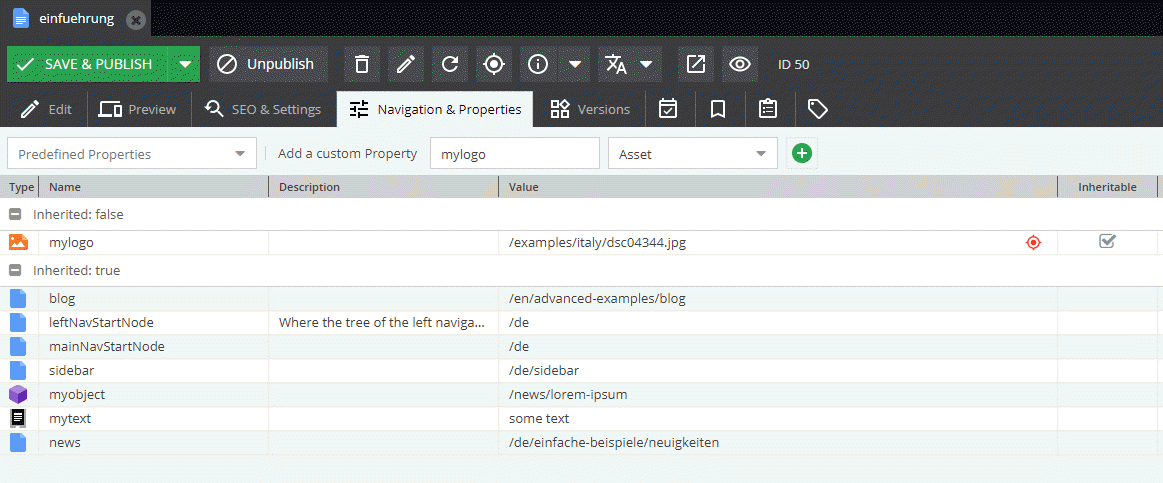
Task: Open the Predefined Properties dropdown
Action: [131, 154]
